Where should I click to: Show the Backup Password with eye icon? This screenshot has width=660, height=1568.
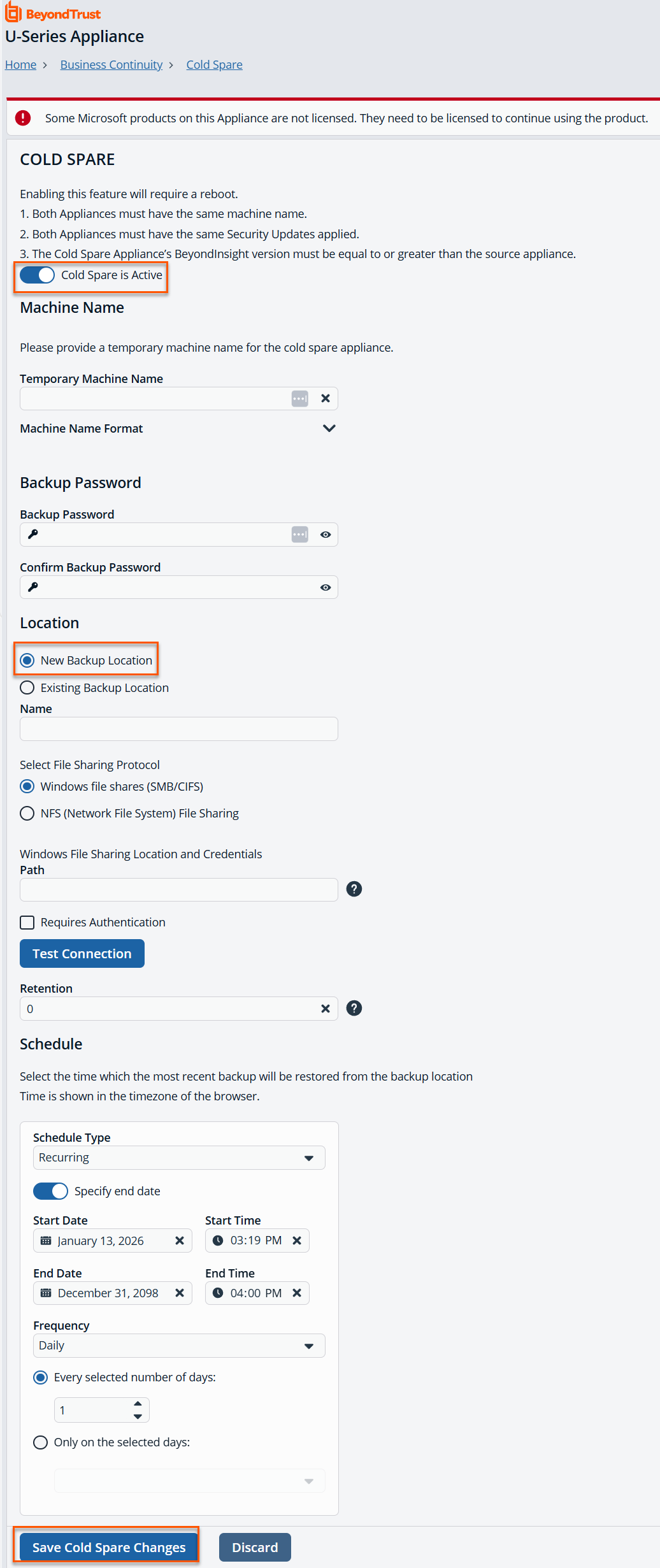326,535
